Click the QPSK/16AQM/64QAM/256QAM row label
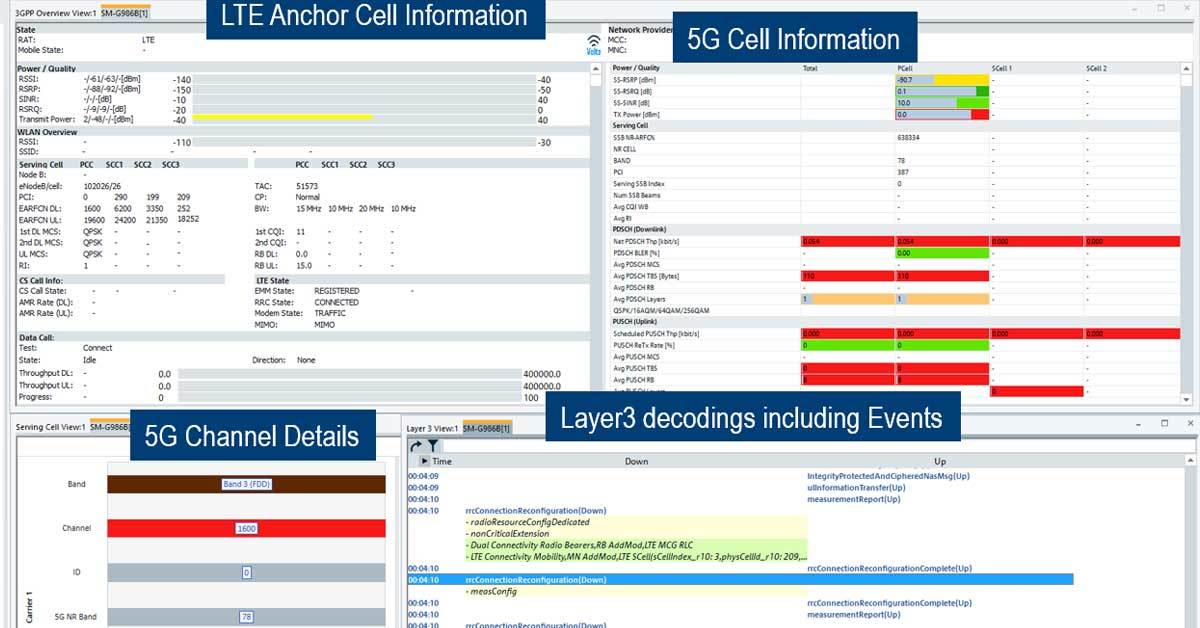1200x628 pixels. (663, 310)
